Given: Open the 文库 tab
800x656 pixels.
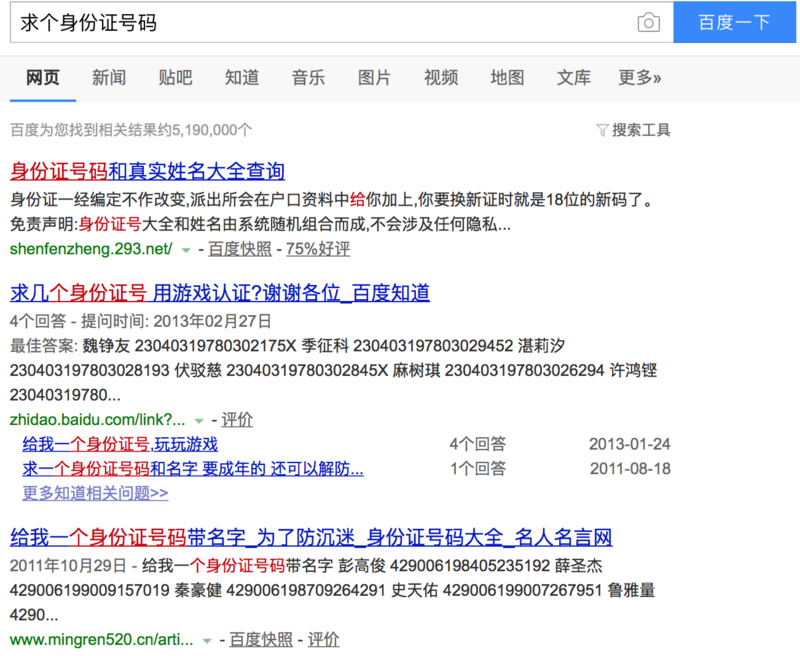Looking at the screenshot, I should (x=574, y=77).
